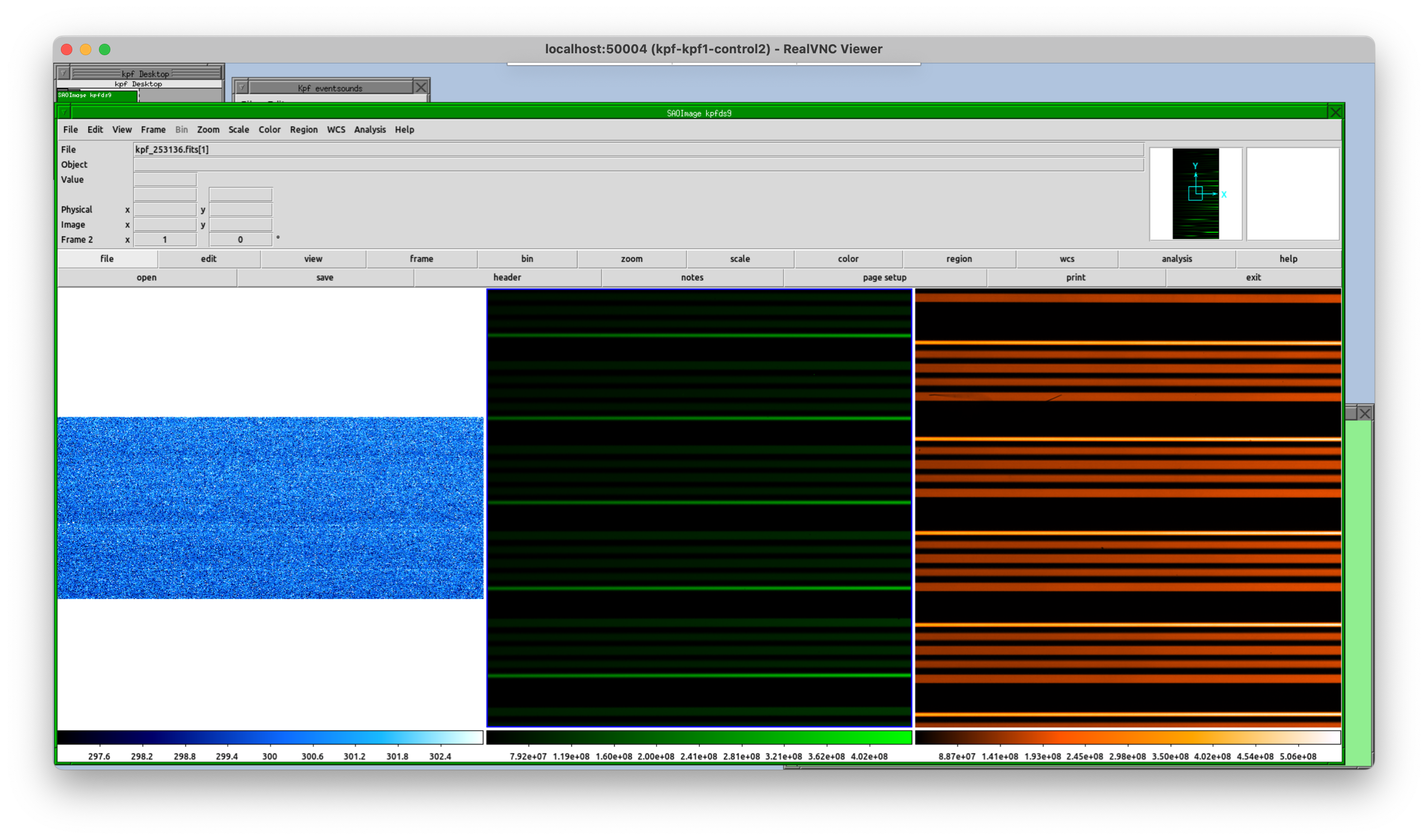Viewport: 1428px width, 840px height.
Task: Click the panner thumbnail image
Action: pos(1196,194)
